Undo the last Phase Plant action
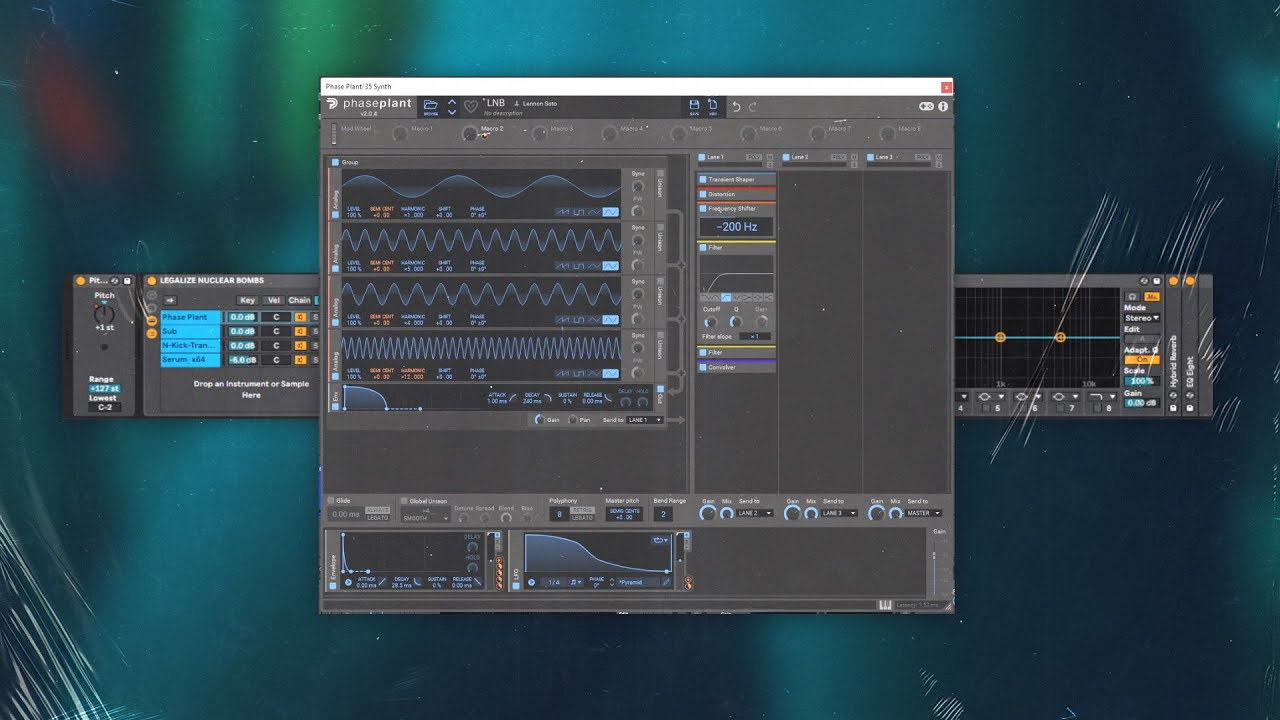1280x720 pixels. tap(737, 106)
